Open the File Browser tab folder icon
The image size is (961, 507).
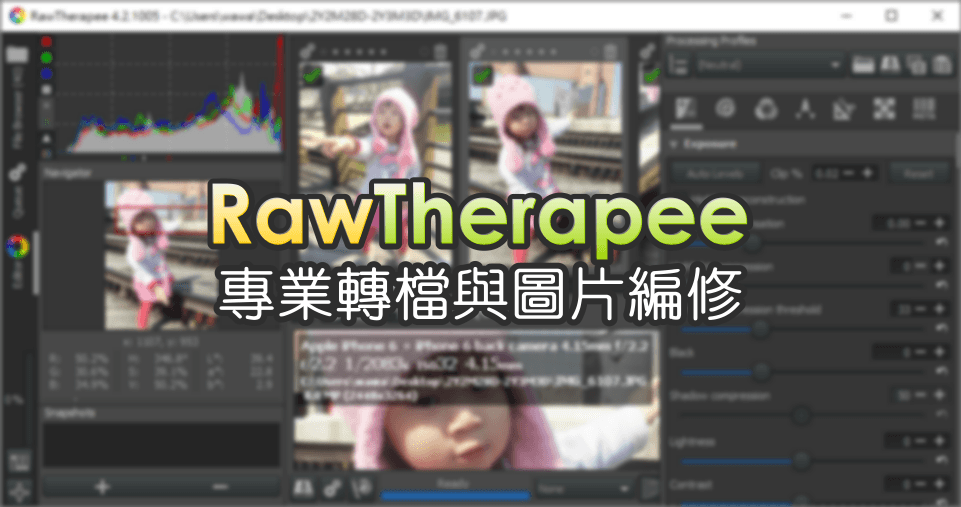click(x=17, y=55)
